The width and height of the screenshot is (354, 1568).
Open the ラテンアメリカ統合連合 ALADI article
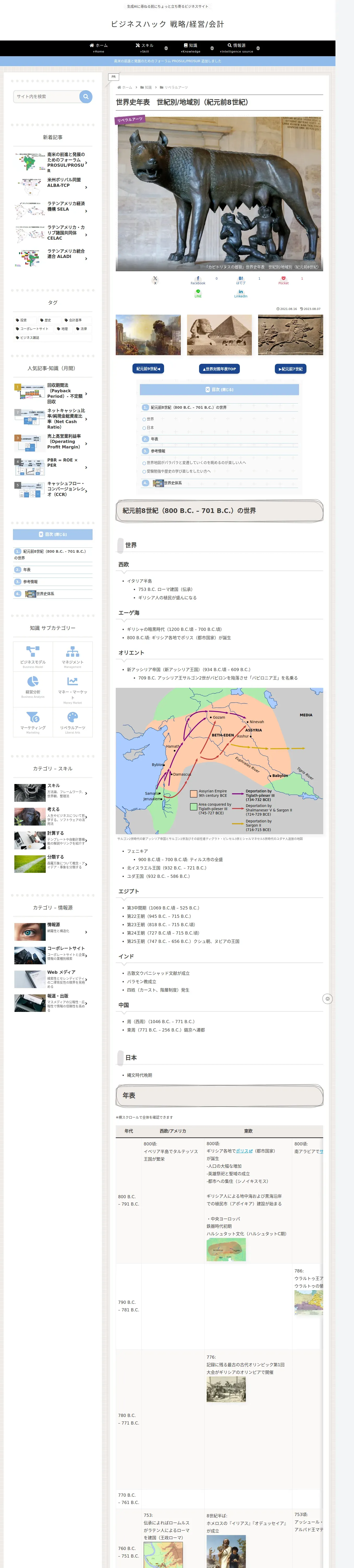click(x=53, y=258)
